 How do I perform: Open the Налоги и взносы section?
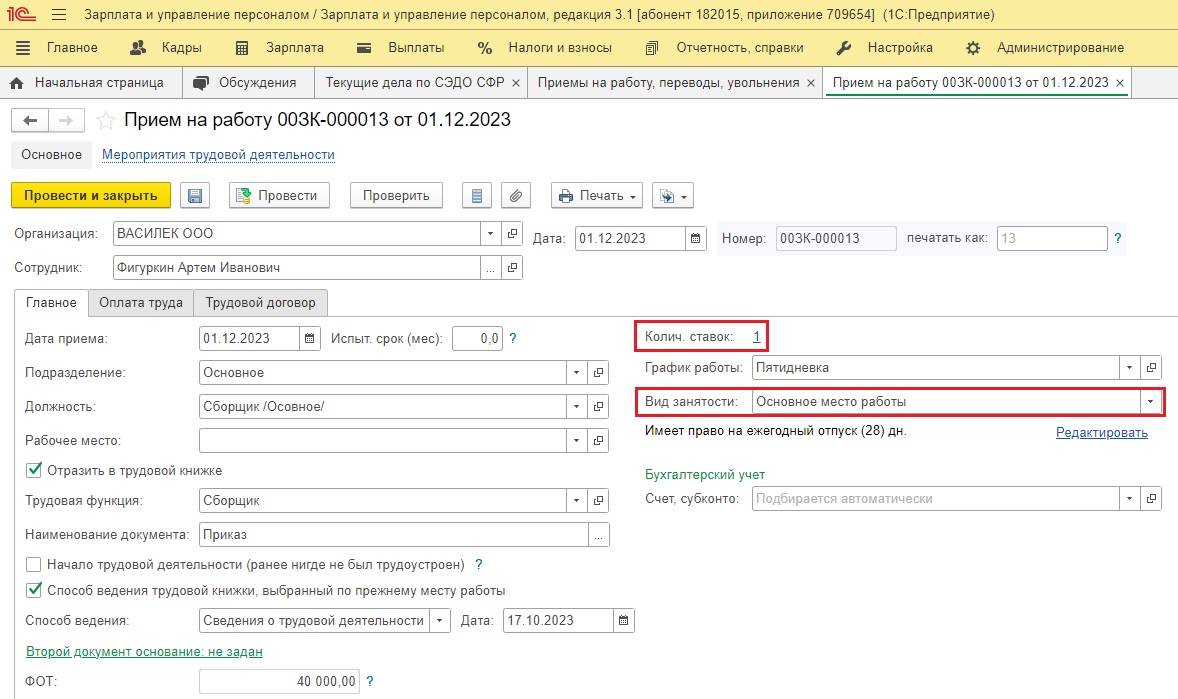point(545,47)
